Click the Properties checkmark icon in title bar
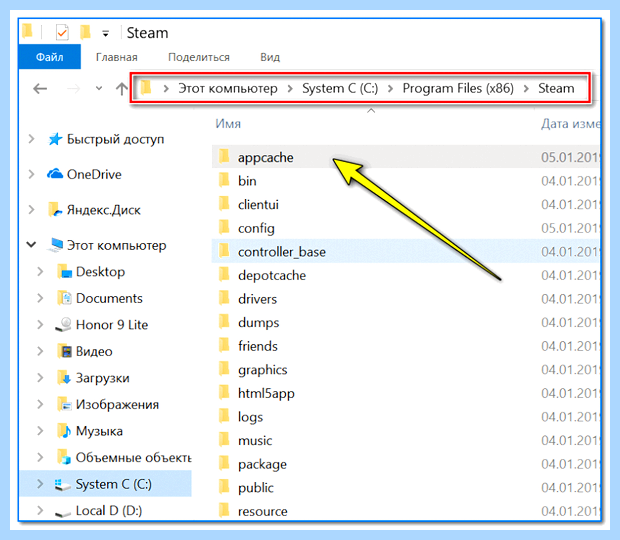620x540 pixels. pos(62,33)
